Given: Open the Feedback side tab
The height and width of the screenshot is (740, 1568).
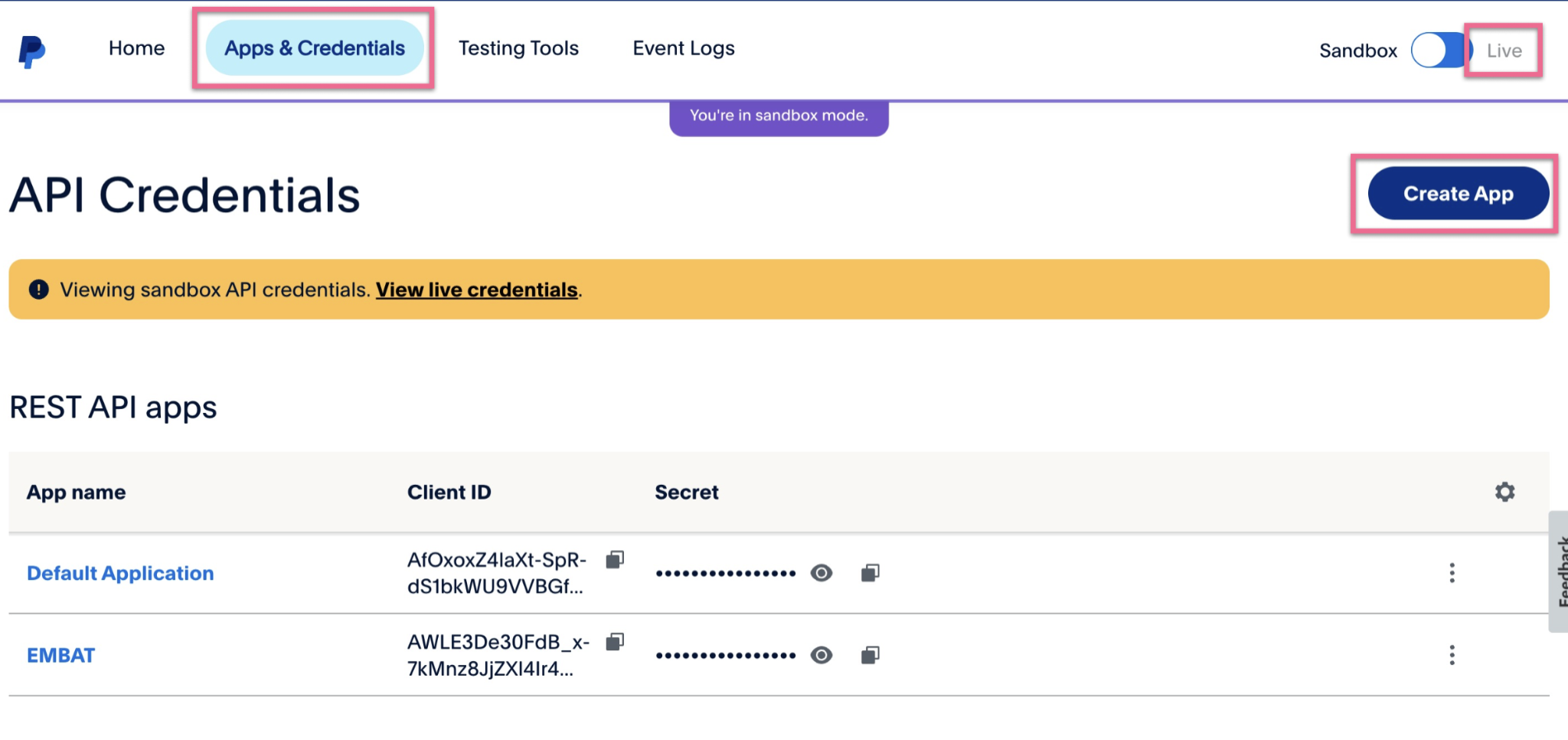Looking at the screenshot, I should [x=1559, y=571].
